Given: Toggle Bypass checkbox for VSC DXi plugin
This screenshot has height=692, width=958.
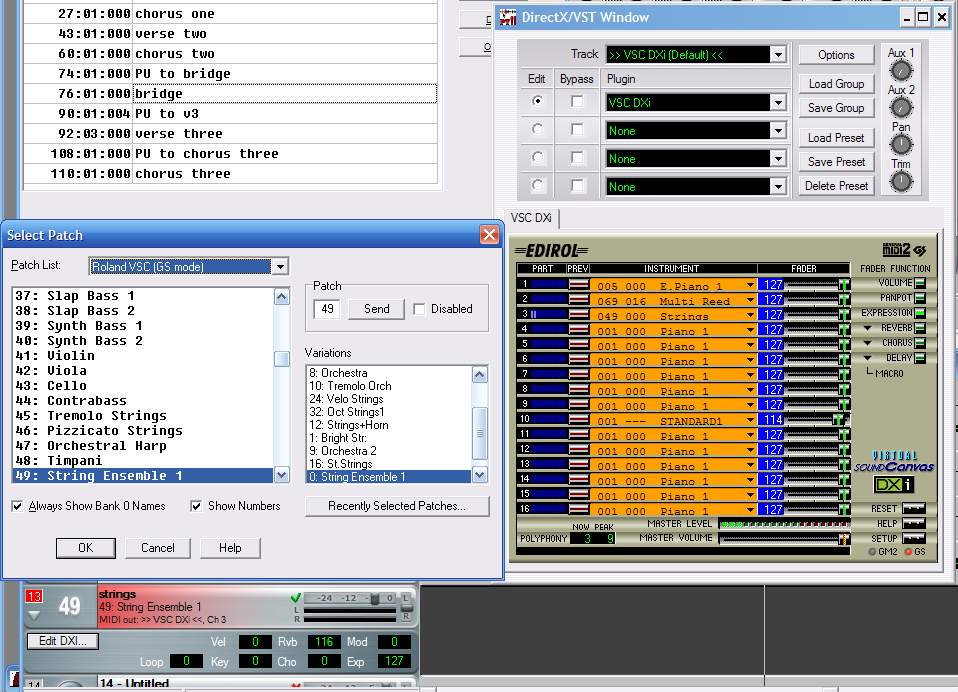Looking at the screenshot, I should coord(577,101).
